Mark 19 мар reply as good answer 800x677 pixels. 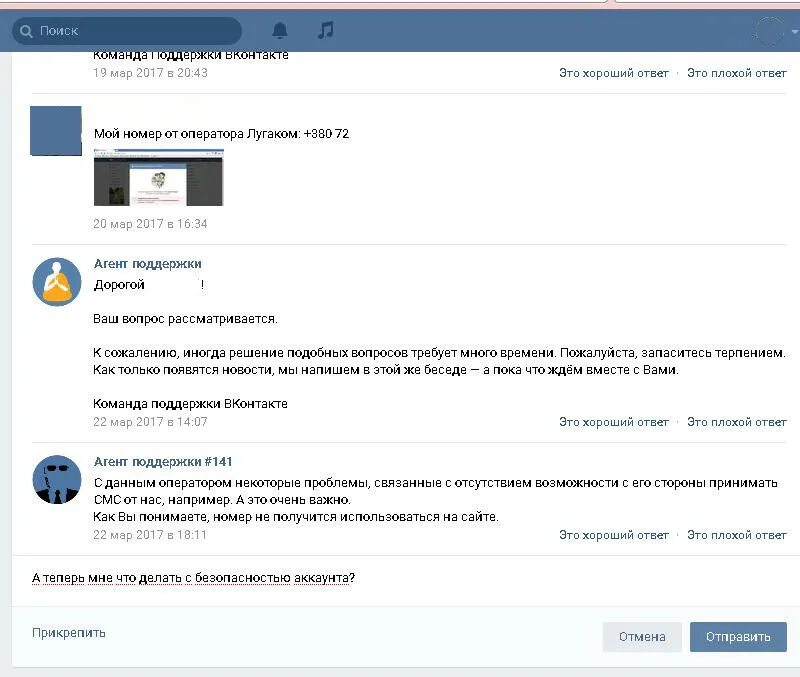pyautogui.click(x=613, y=73)
